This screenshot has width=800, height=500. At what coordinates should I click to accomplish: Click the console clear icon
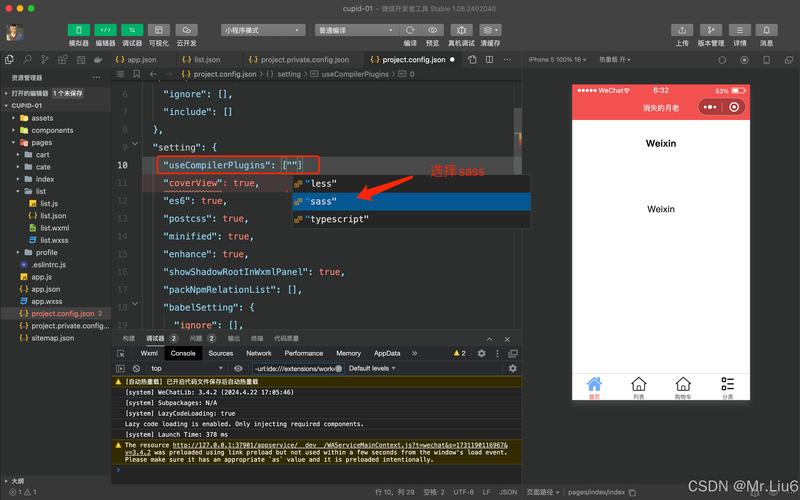[136, 368]
